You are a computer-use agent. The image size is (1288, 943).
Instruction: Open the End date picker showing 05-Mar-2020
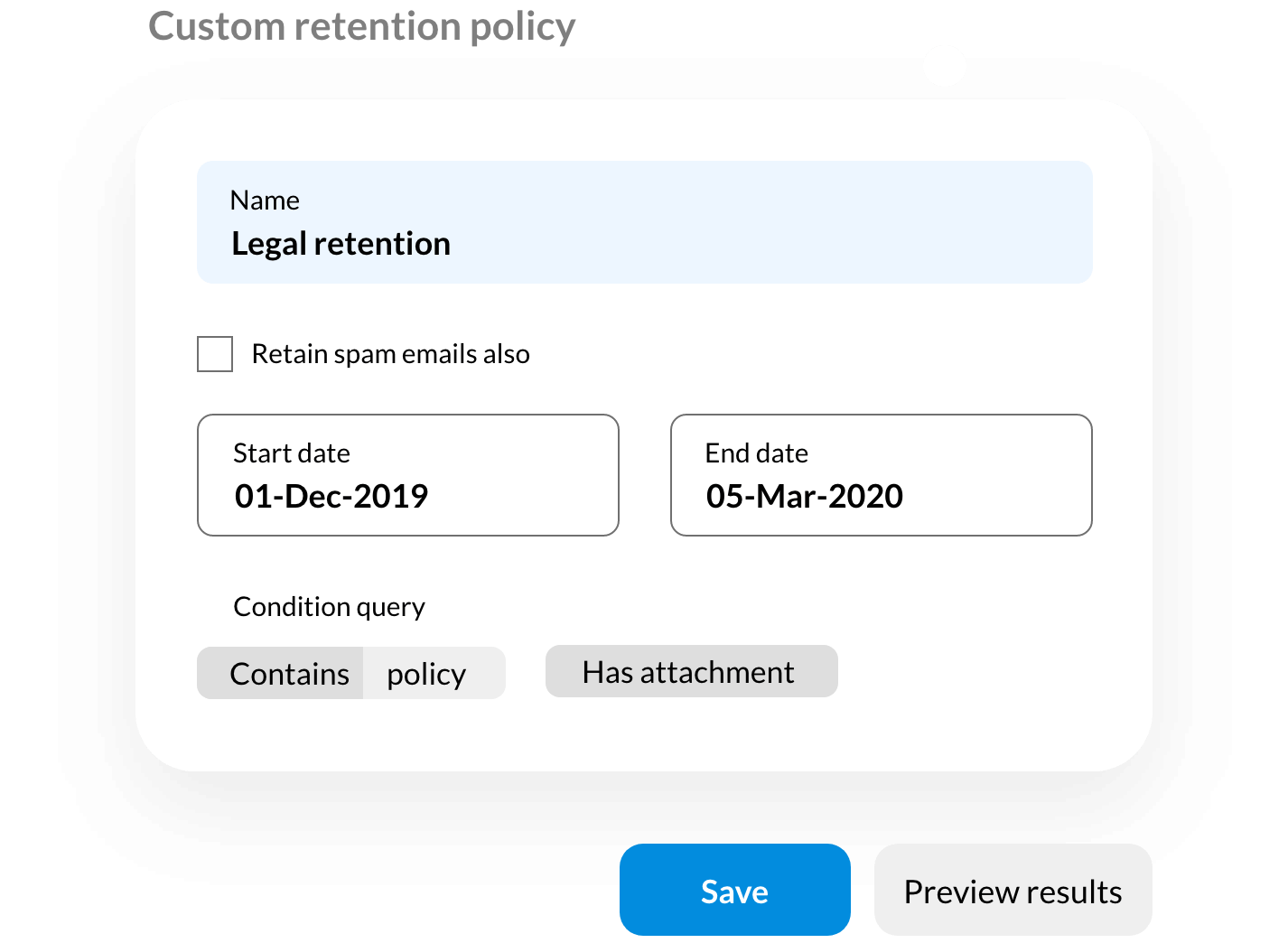(881, 475)
